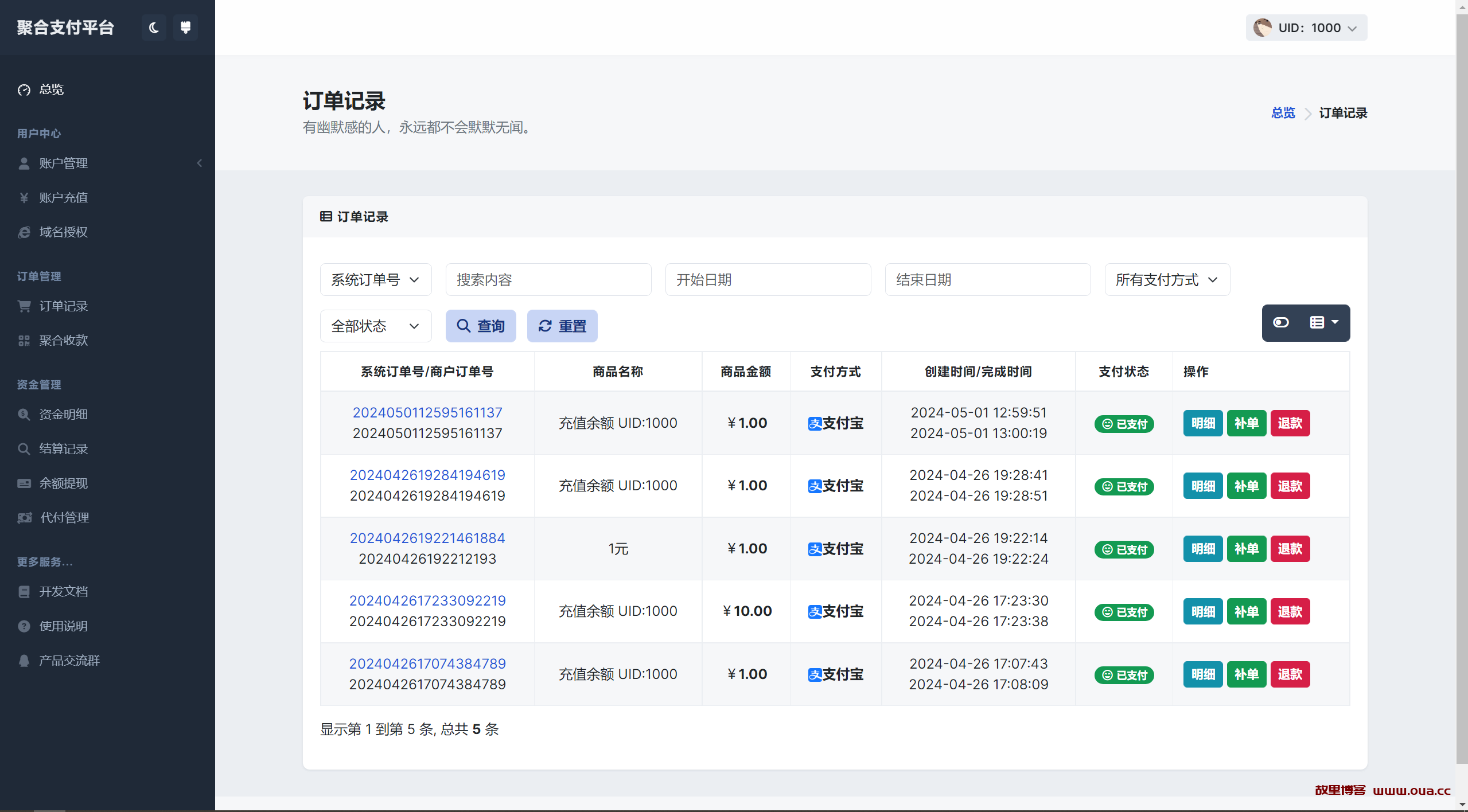The height and width of the screenshot is (812, 1468).
Task: Toggle dark mode with the moon icon
Action: [153, 27]
